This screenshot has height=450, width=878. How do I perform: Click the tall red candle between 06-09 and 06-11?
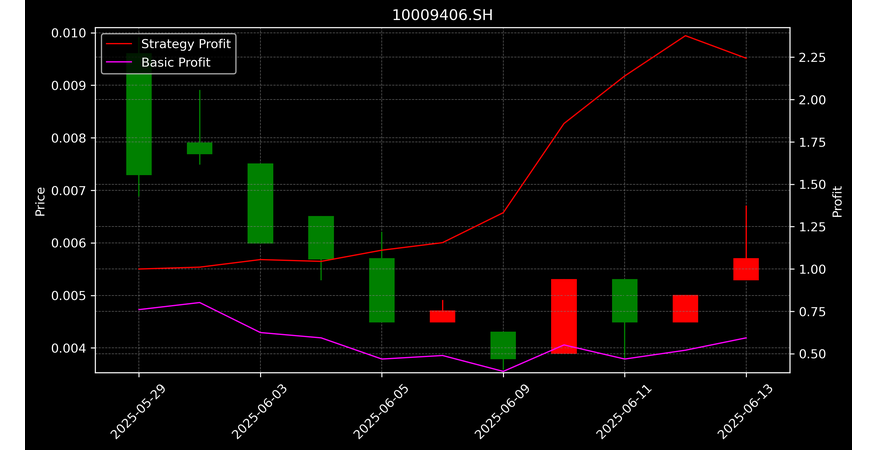point(564,316)
